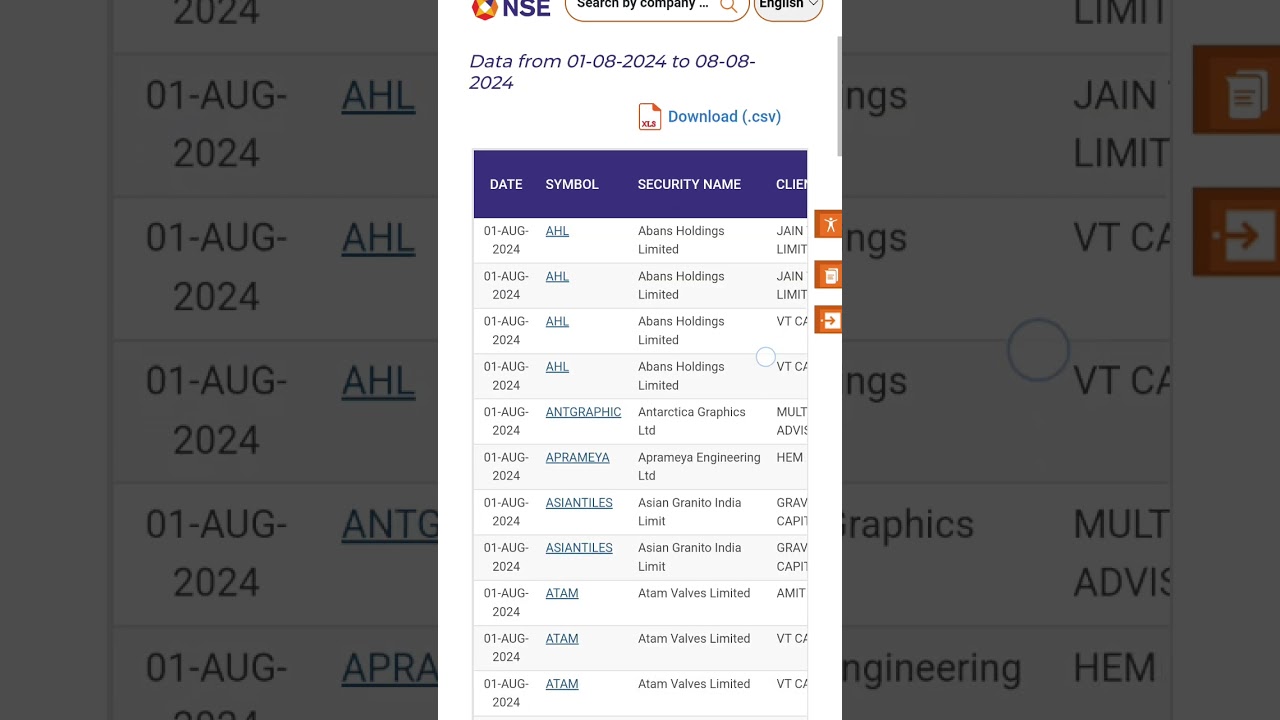Click the orange document copy icon

(x=829, y=275)
